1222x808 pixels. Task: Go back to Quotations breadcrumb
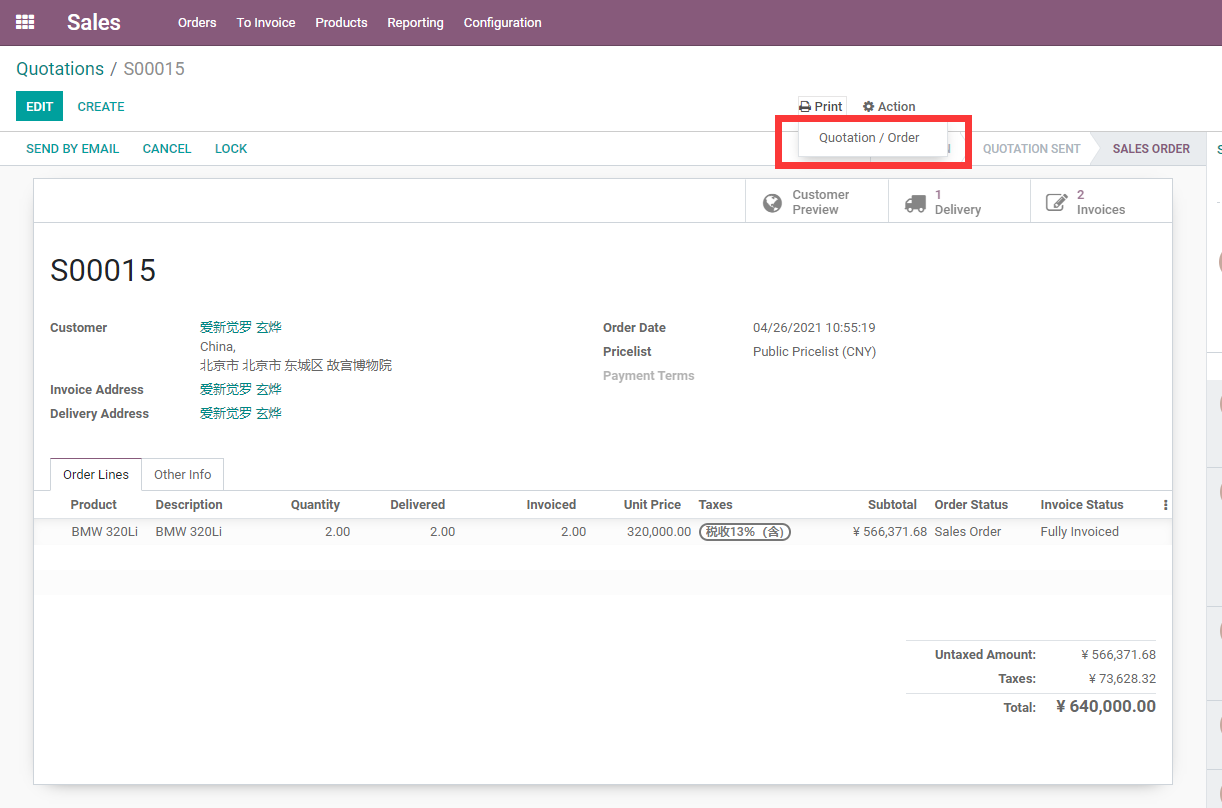pos(60,69)
